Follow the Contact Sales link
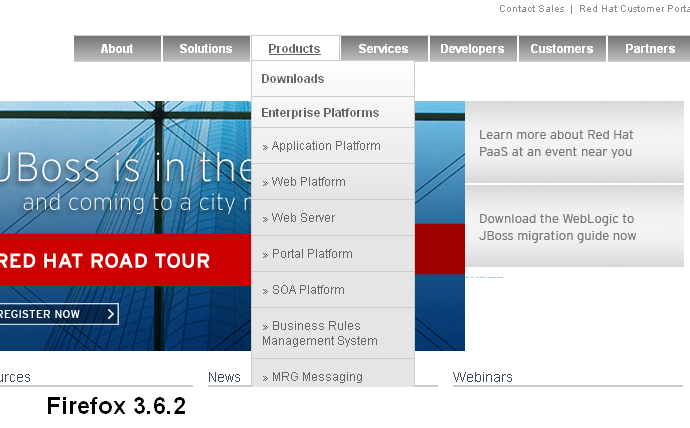 coord(532,9)
